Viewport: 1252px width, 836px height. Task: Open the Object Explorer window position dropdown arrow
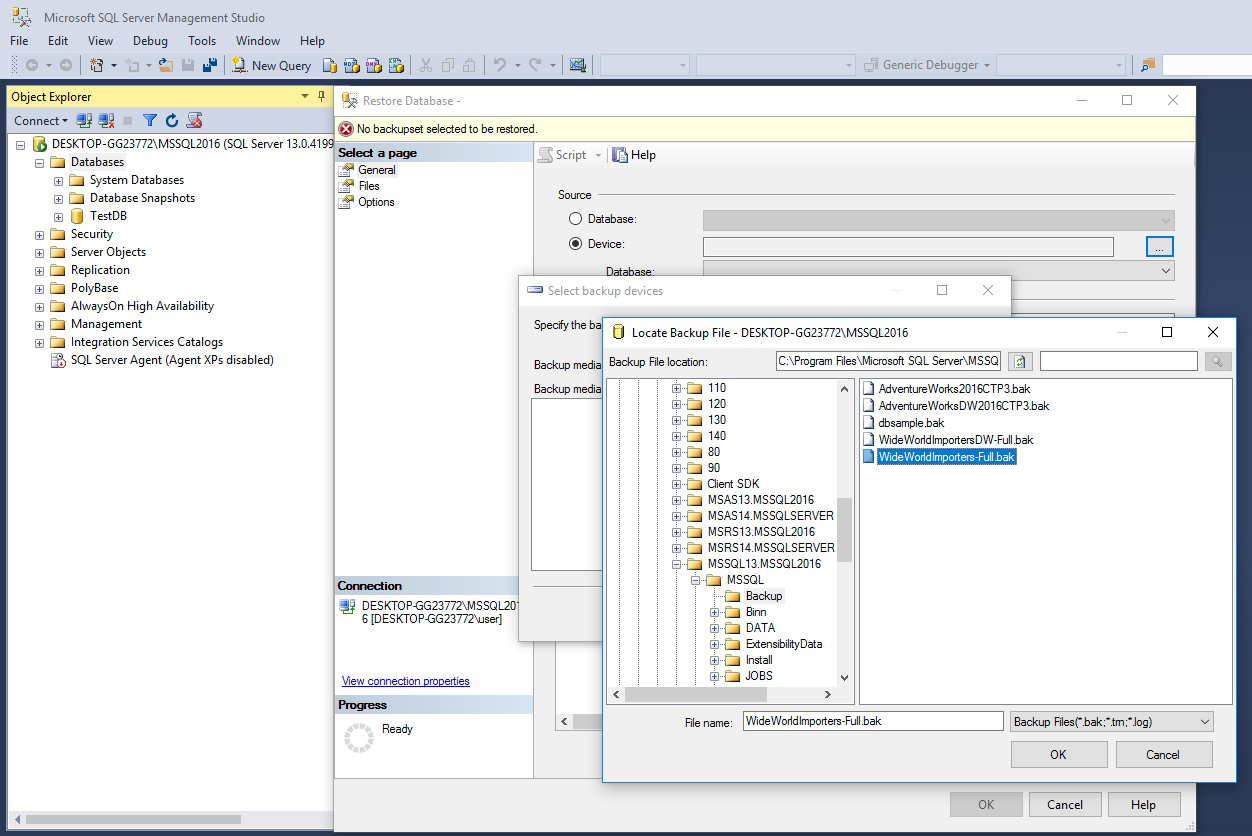[x=305, y=96]
